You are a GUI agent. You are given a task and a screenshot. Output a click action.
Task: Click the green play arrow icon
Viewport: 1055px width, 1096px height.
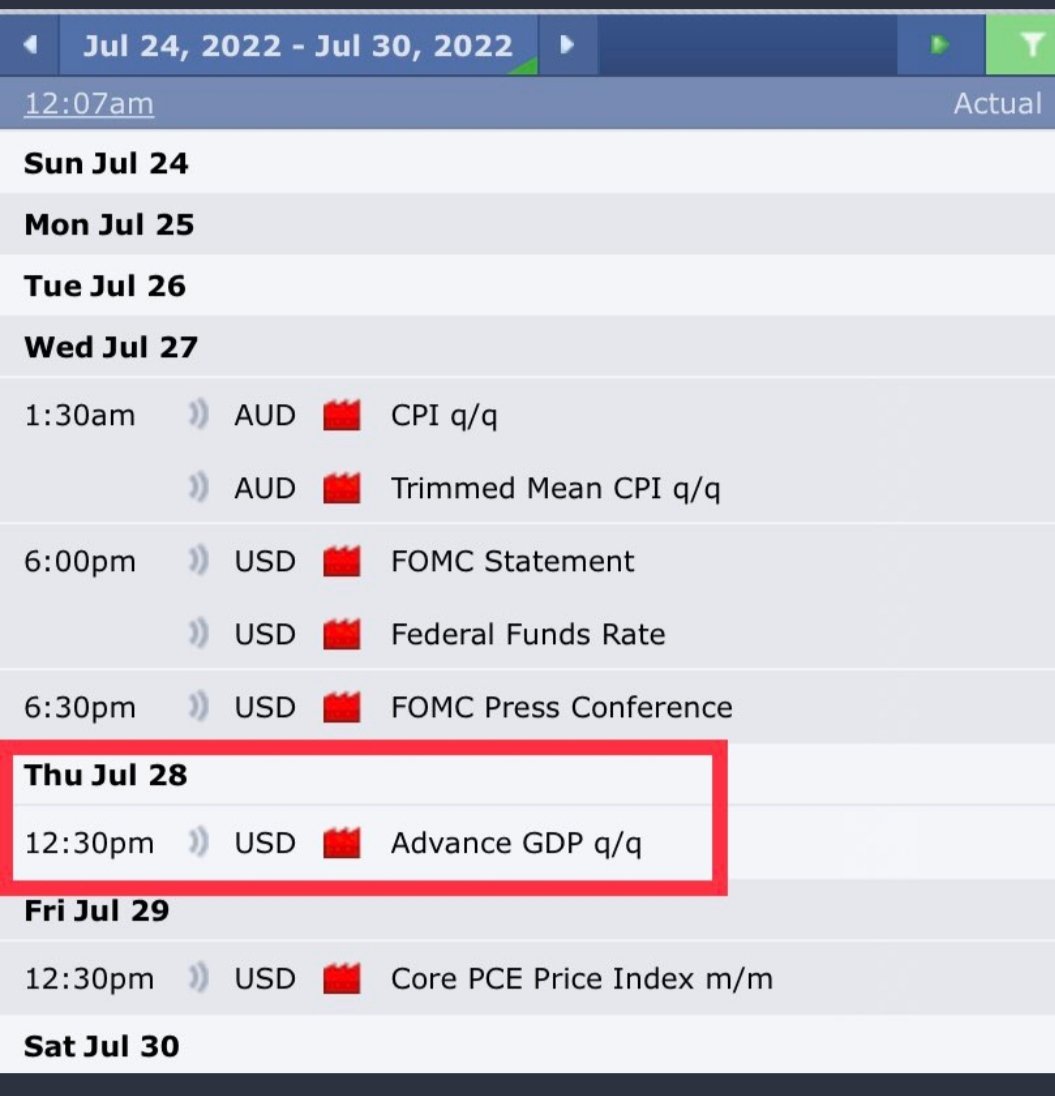coord(940,45)
